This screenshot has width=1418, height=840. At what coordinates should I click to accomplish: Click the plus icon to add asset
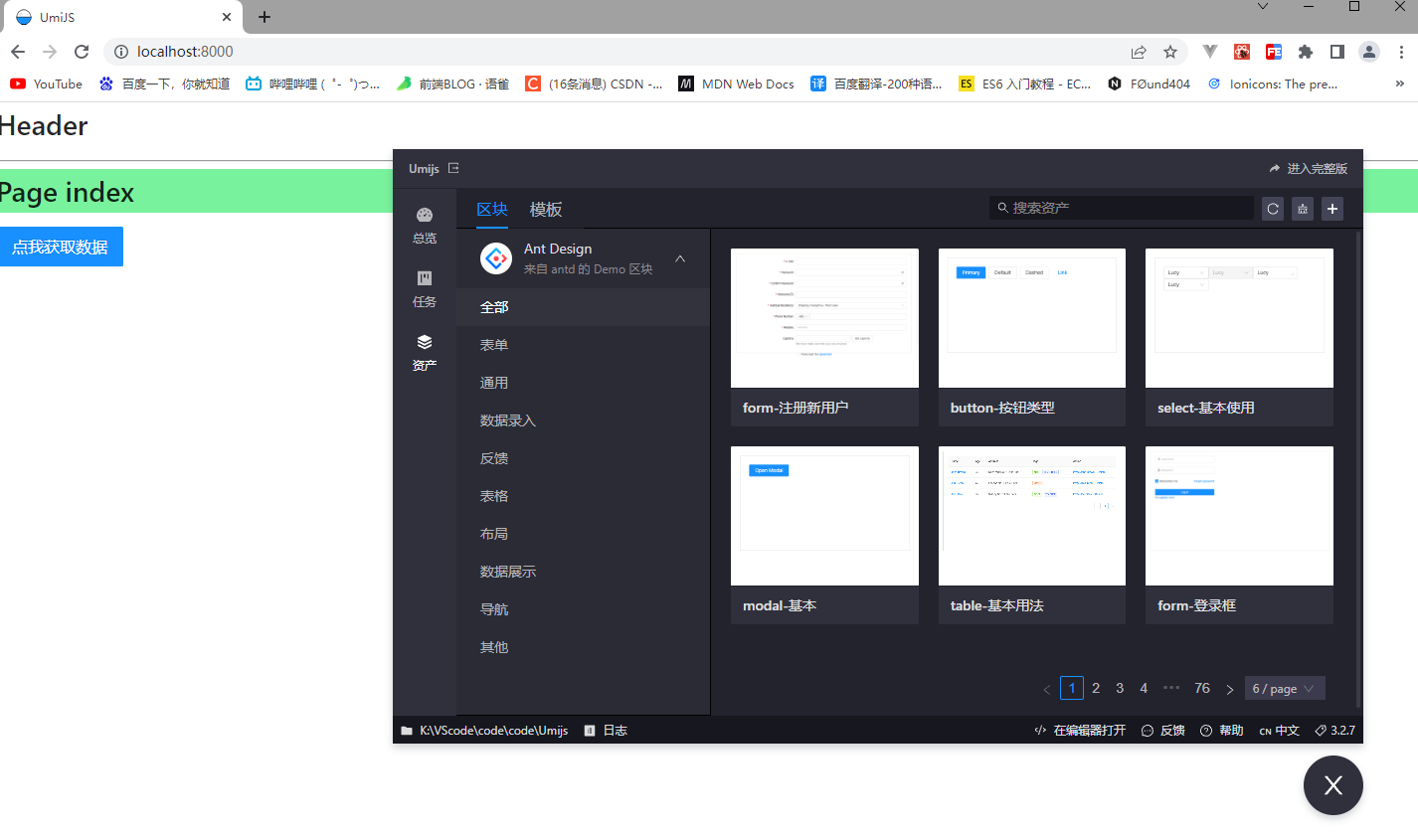click(x=1332, y=209)
